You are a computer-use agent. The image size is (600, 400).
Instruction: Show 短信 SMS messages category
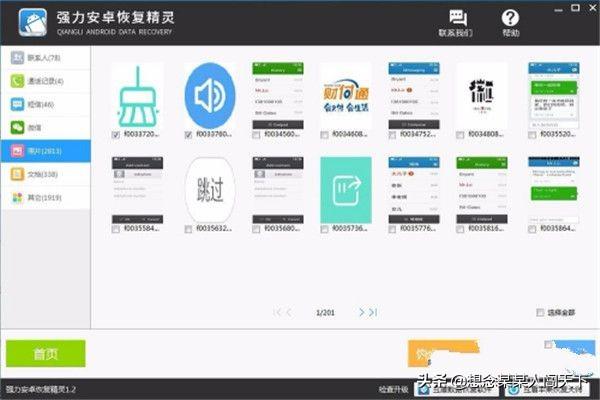point(45,103)
